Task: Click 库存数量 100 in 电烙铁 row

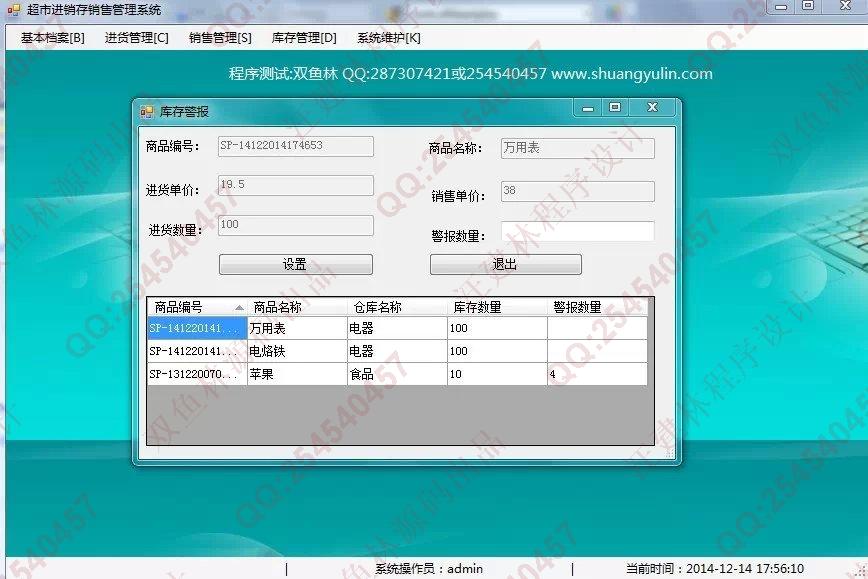Action: [x=497, y=351]
